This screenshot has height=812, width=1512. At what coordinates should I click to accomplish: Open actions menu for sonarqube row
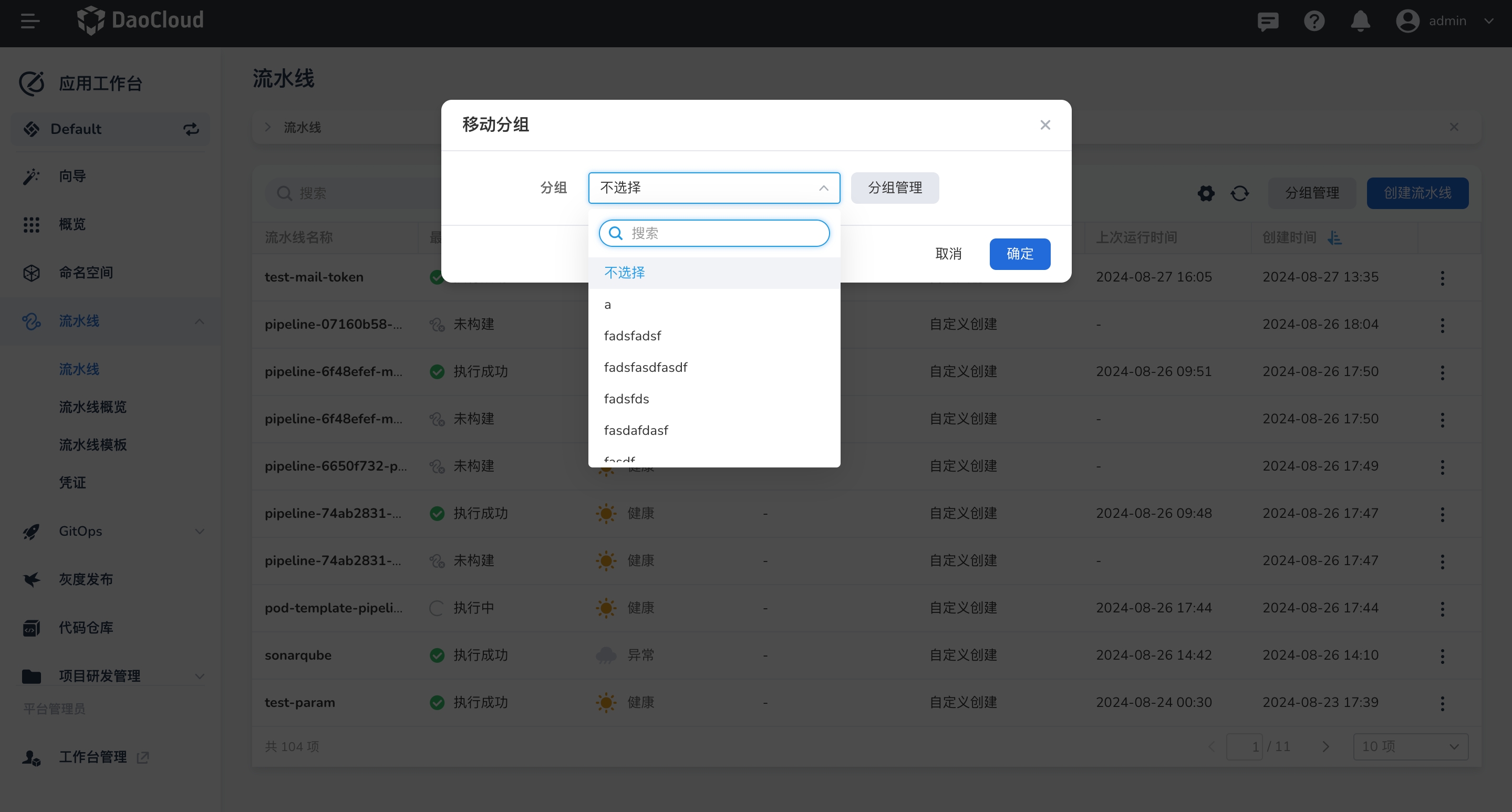pyautogui.click(x=1442, y=655)
